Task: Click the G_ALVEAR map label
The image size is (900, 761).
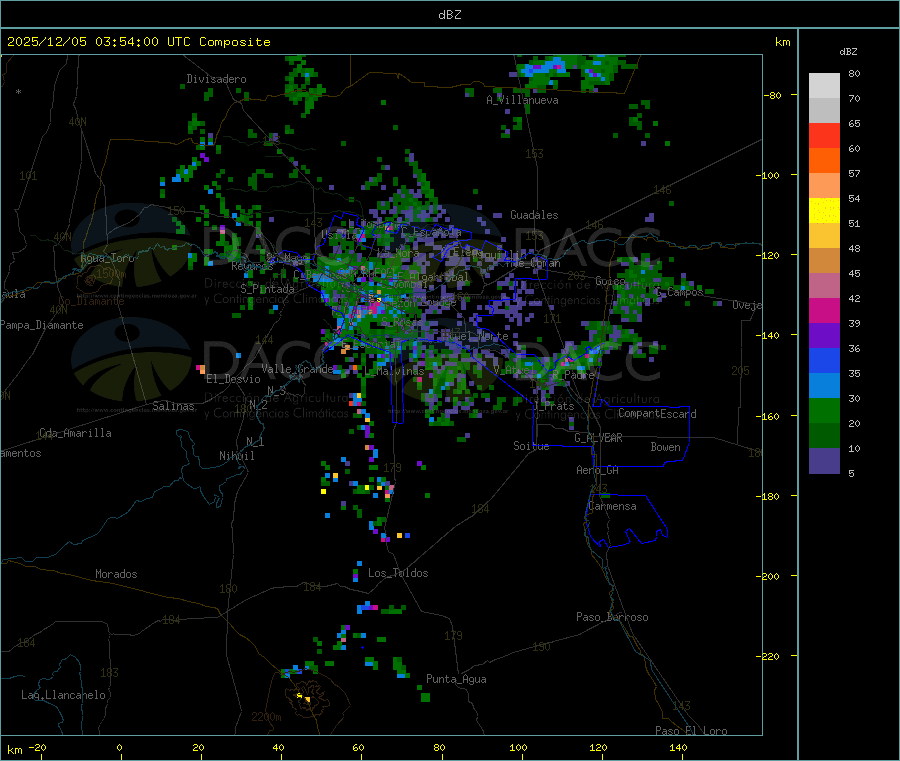Action: click(x=598, y=438)
